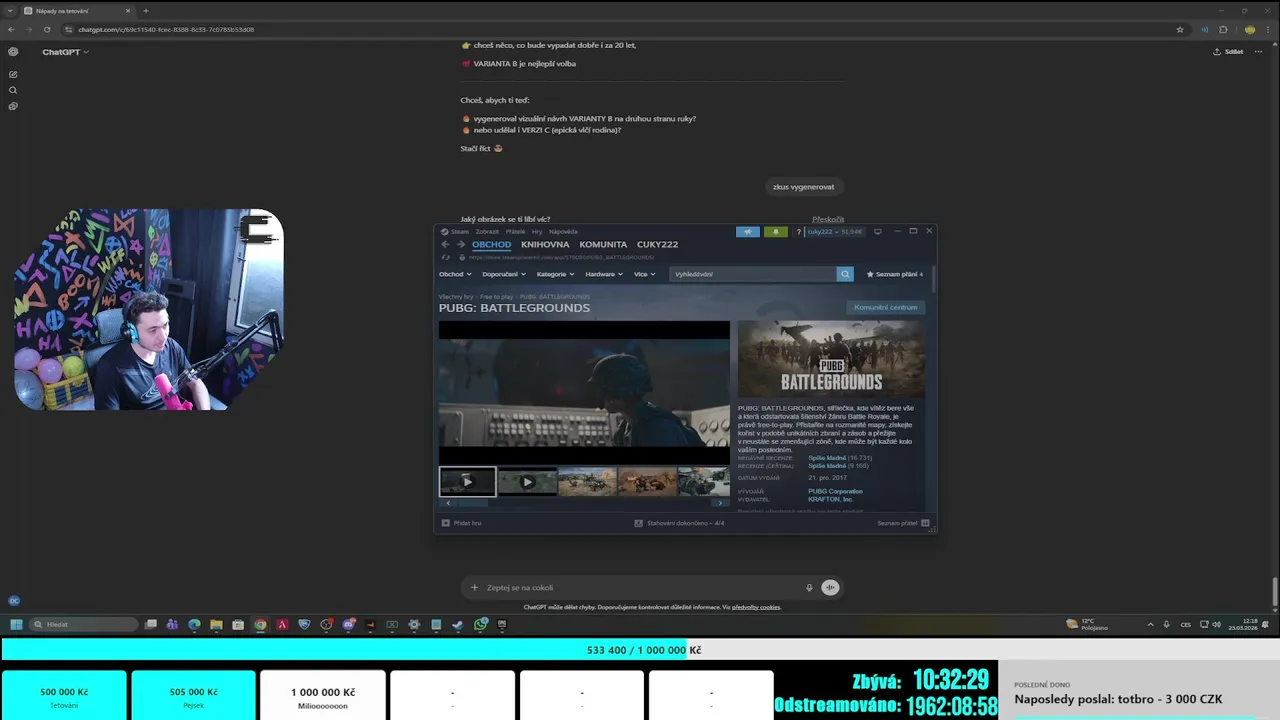Click ChatGPT dictate microphone icon
1280x720 pixels.
[809, 588]
